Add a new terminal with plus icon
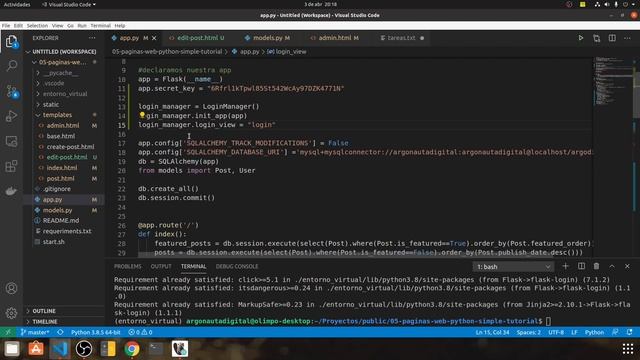 tap(565, 266)
